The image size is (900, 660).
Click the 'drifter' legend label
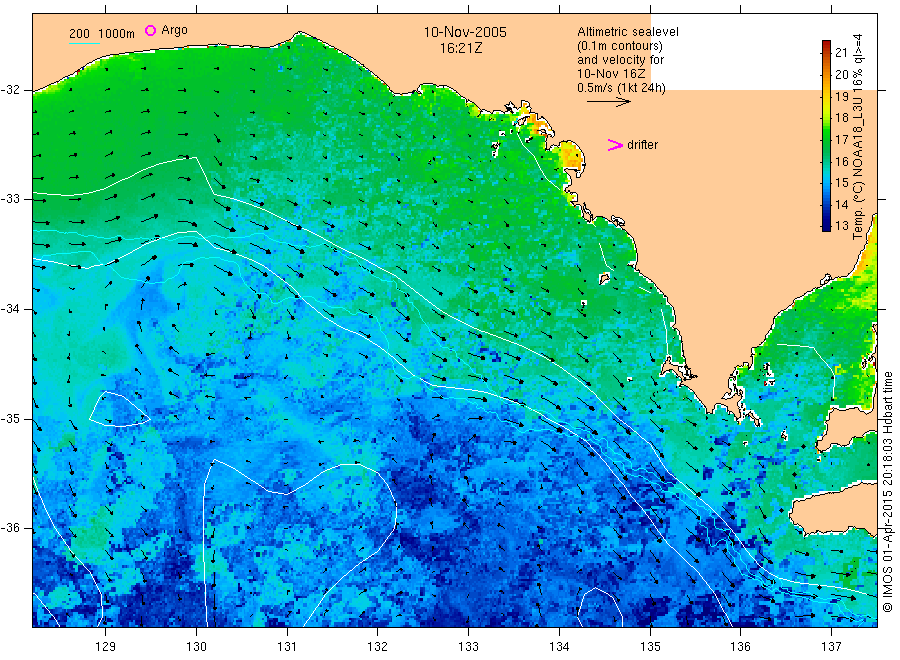click(642, 145)
